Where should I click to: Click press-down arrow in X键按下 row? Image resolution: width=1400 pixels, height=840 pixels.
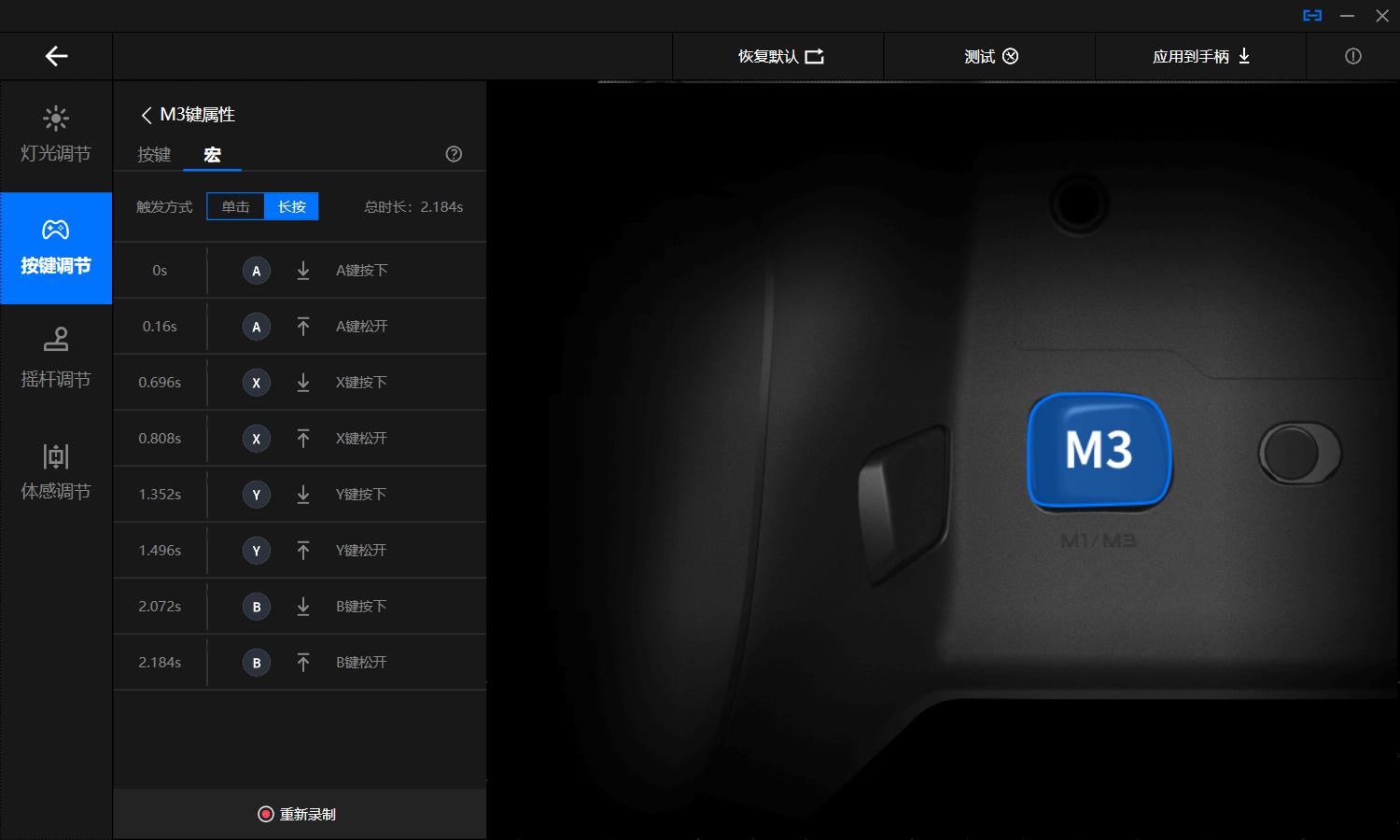303,383
